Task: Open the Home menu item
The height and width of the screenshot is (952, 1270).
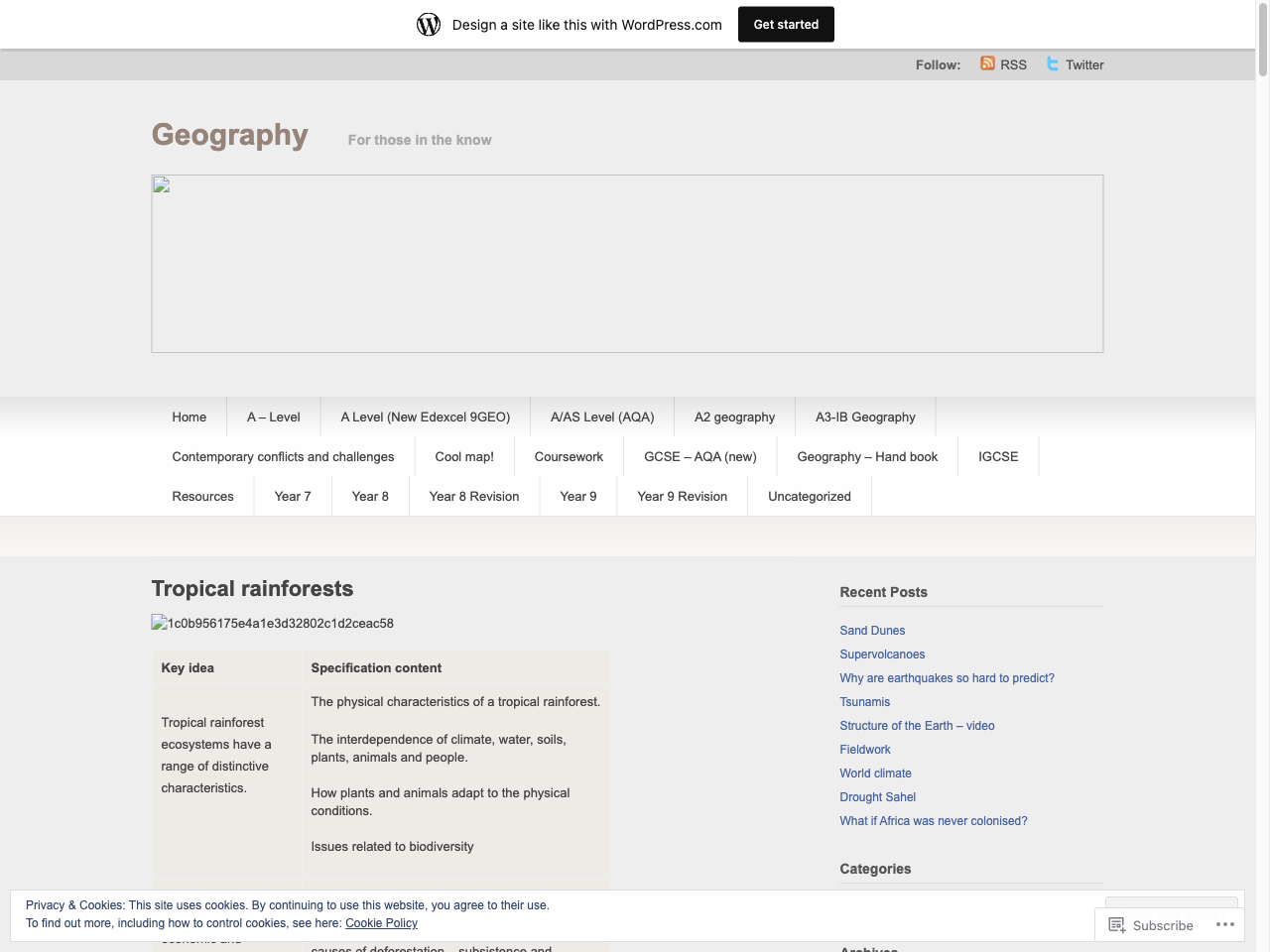Action: tap(189, 417)
